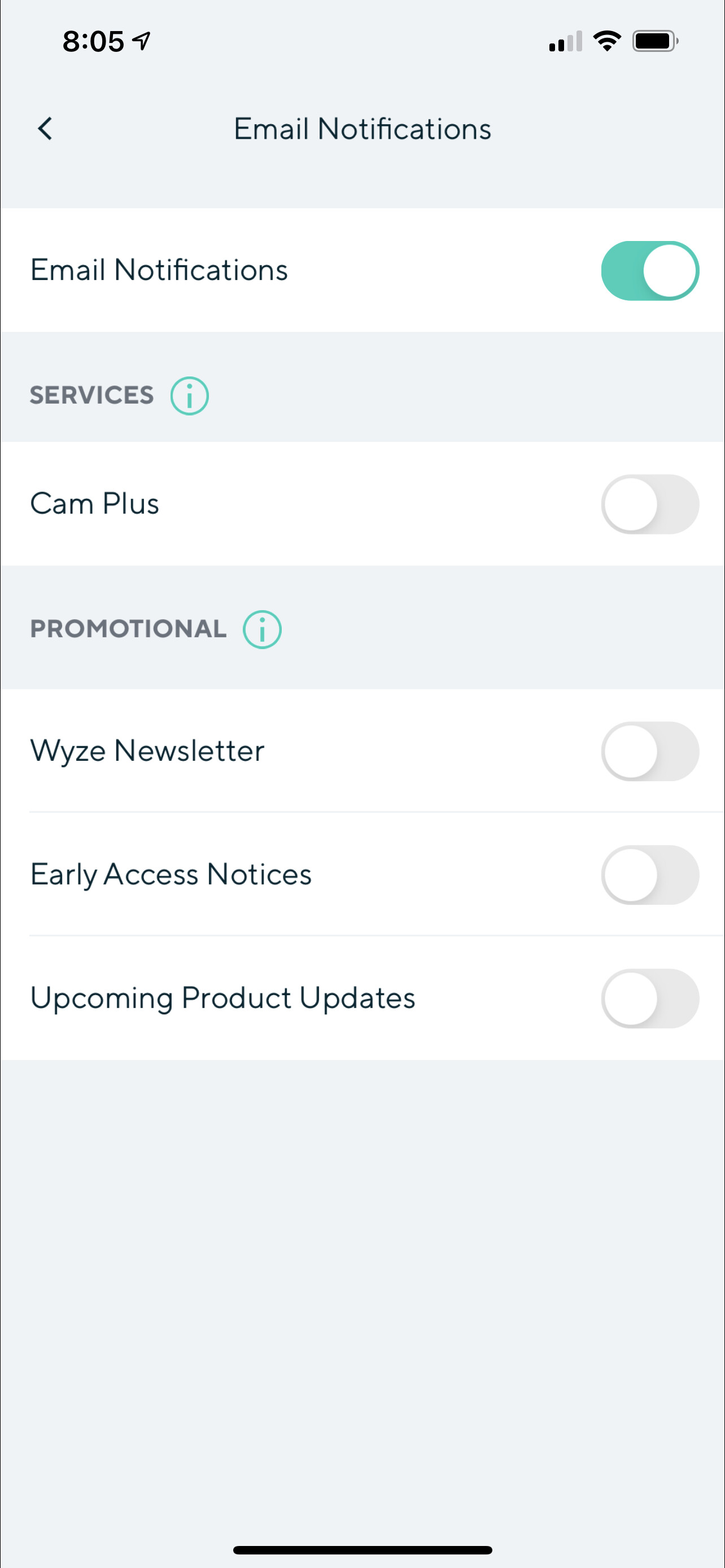Tap the Early Access Notices label
Image resolution: width=725 pixels, height=1568 pixels.
(171, 875)
